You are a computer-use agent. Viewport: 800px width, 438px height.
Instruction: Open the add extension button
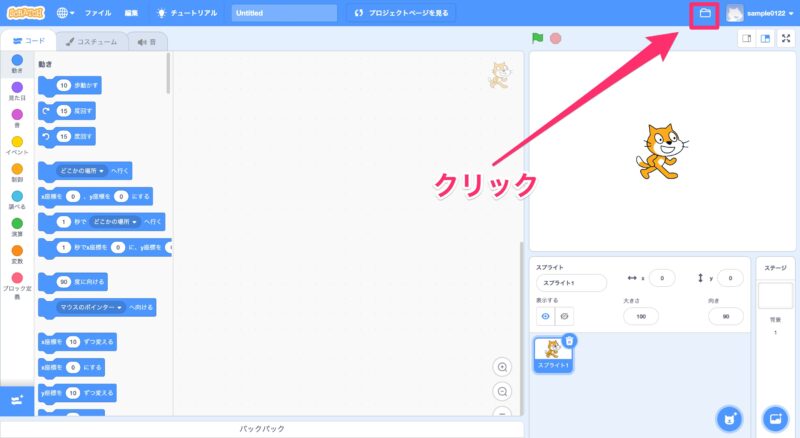[17, 400]
